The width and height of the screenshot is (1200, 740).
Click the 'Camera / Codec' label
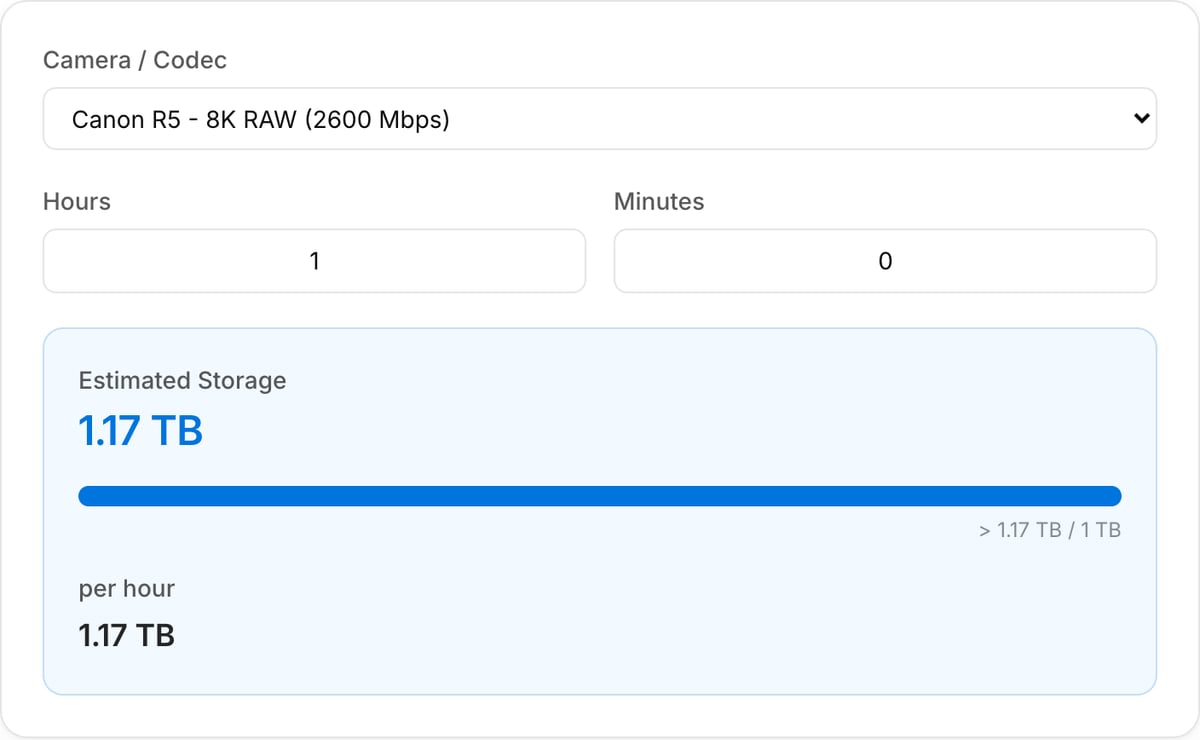coord(135,60)
